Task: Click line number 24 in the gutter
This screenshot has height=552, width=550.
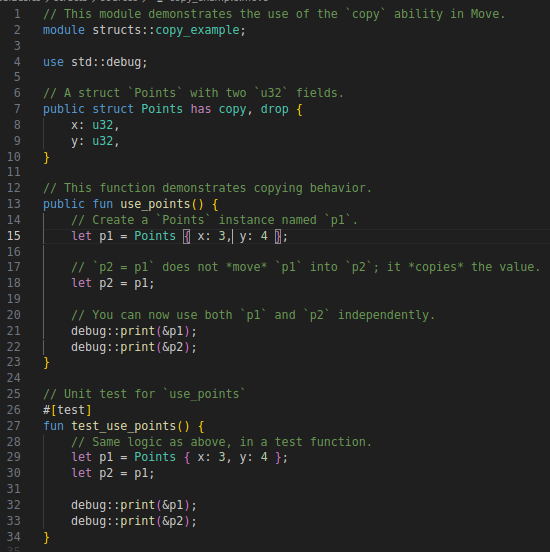Action: 14,378
